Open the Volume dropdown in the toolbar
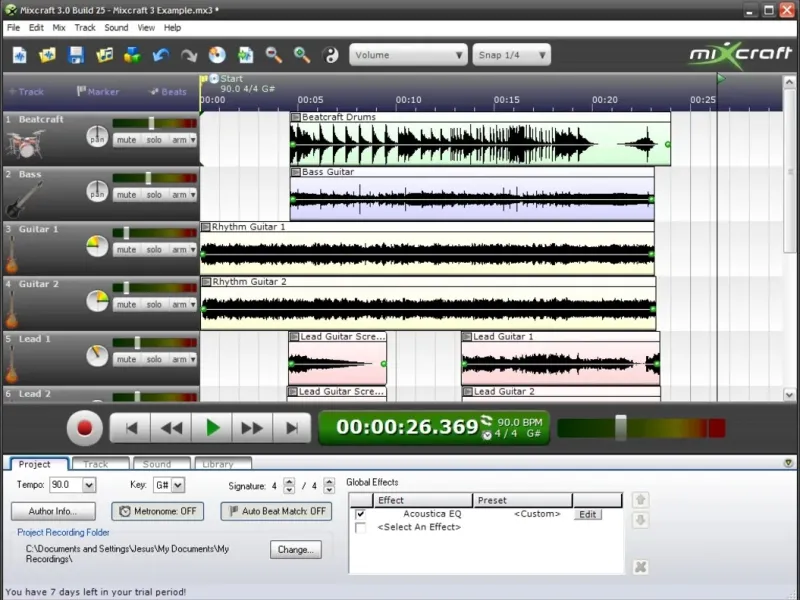The width and height of the screenshot is (800, 600). 408,55
